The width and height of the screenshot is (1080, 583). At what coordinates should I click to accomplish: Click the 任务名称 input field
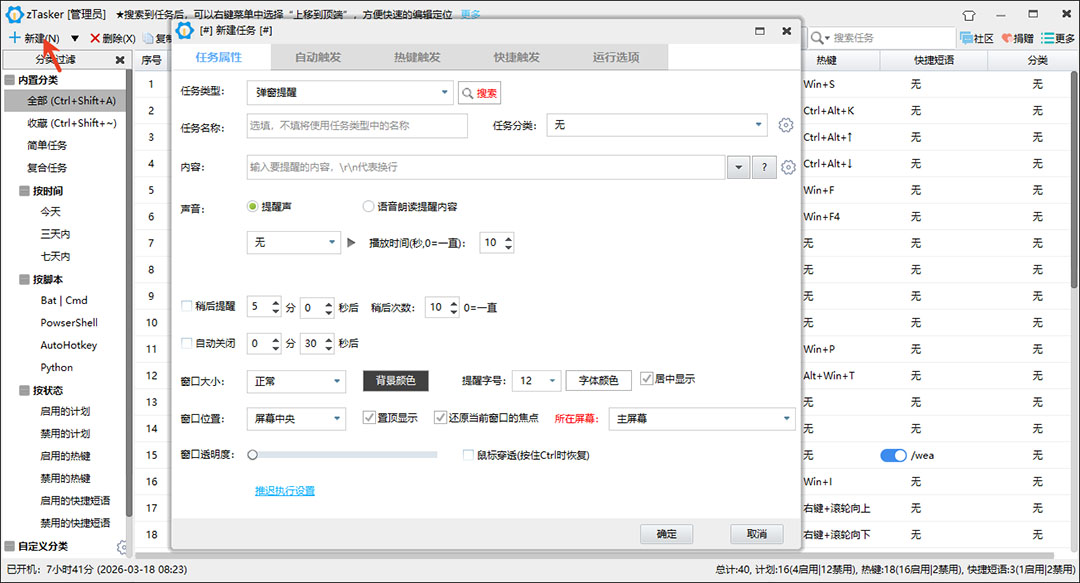click(x=357, y=125)
